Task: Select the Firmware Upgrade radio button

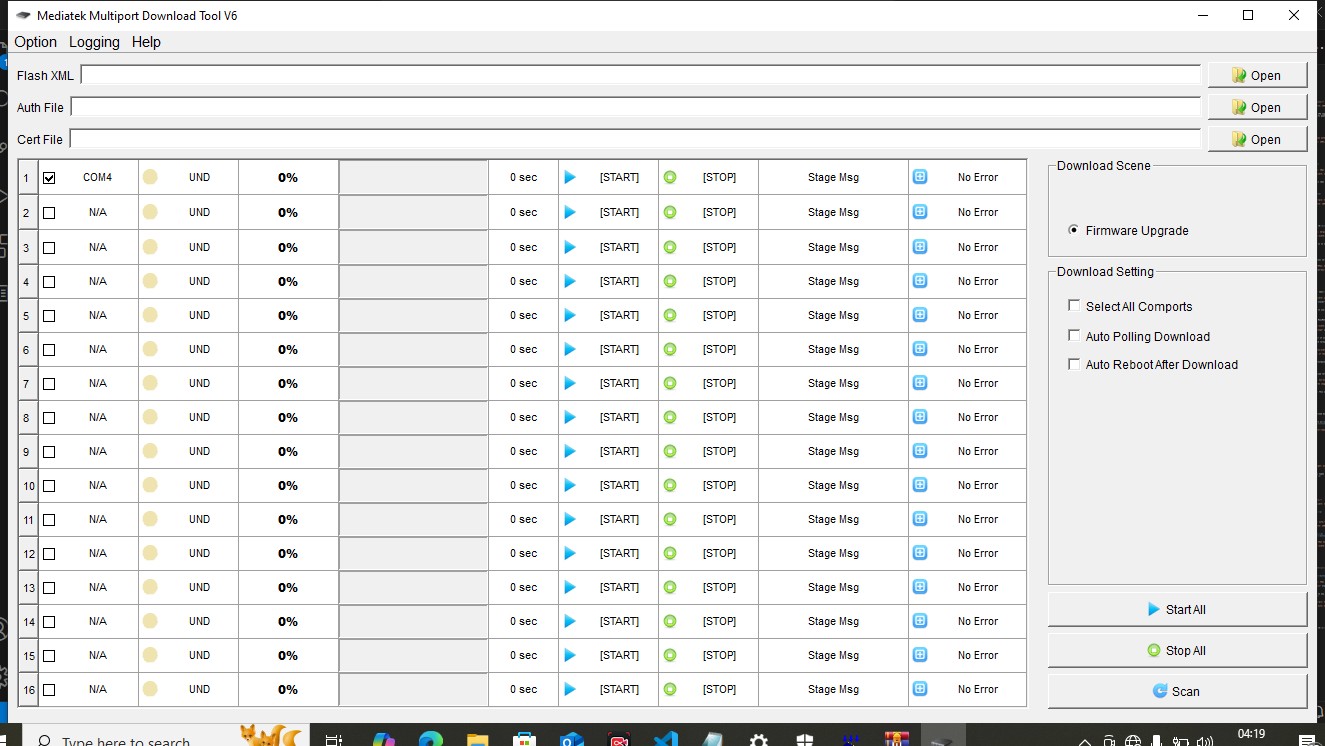Action: [1074, 230]
